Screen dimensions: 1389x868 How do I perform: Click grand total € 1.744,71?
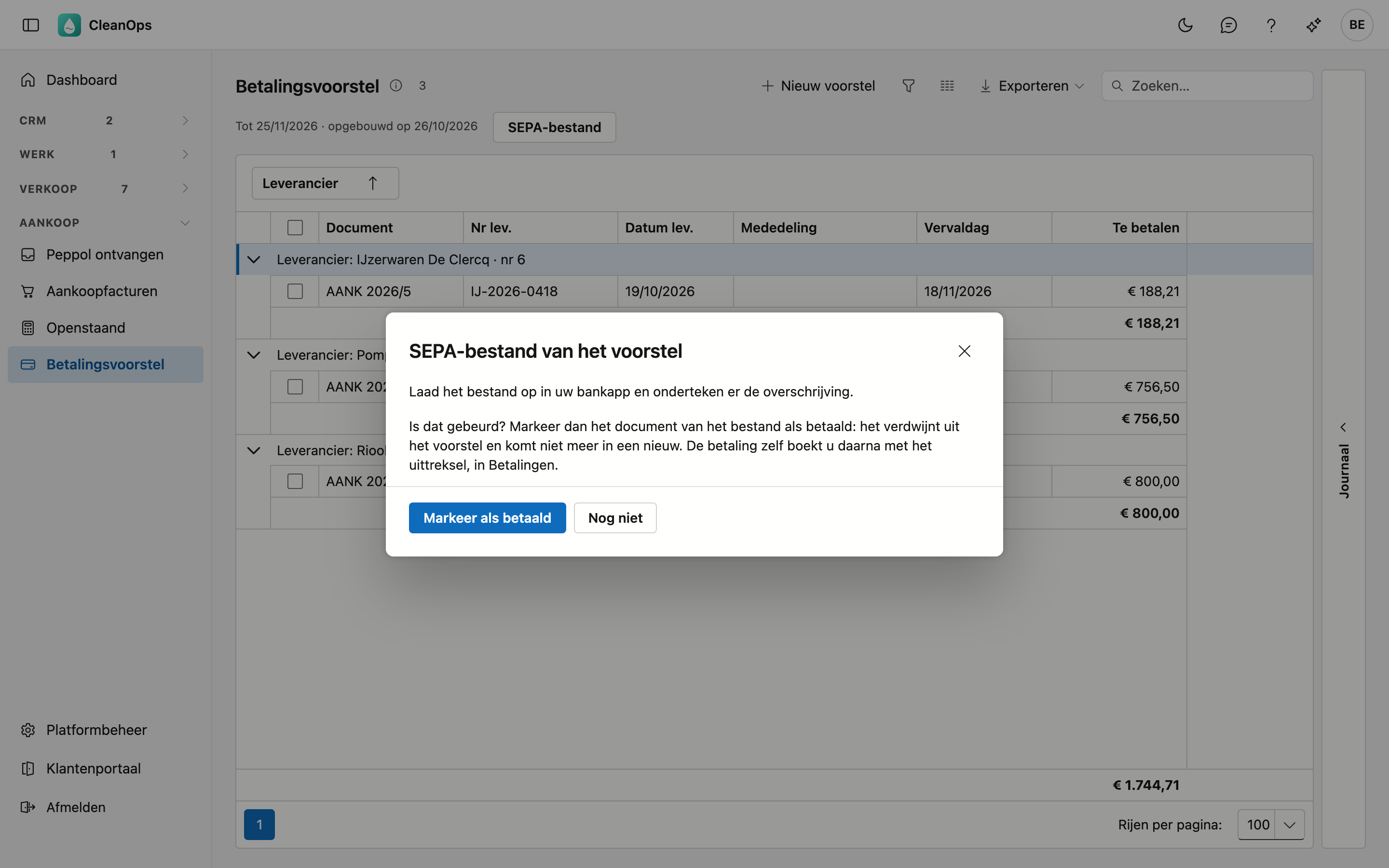[x=1145, y=785]
